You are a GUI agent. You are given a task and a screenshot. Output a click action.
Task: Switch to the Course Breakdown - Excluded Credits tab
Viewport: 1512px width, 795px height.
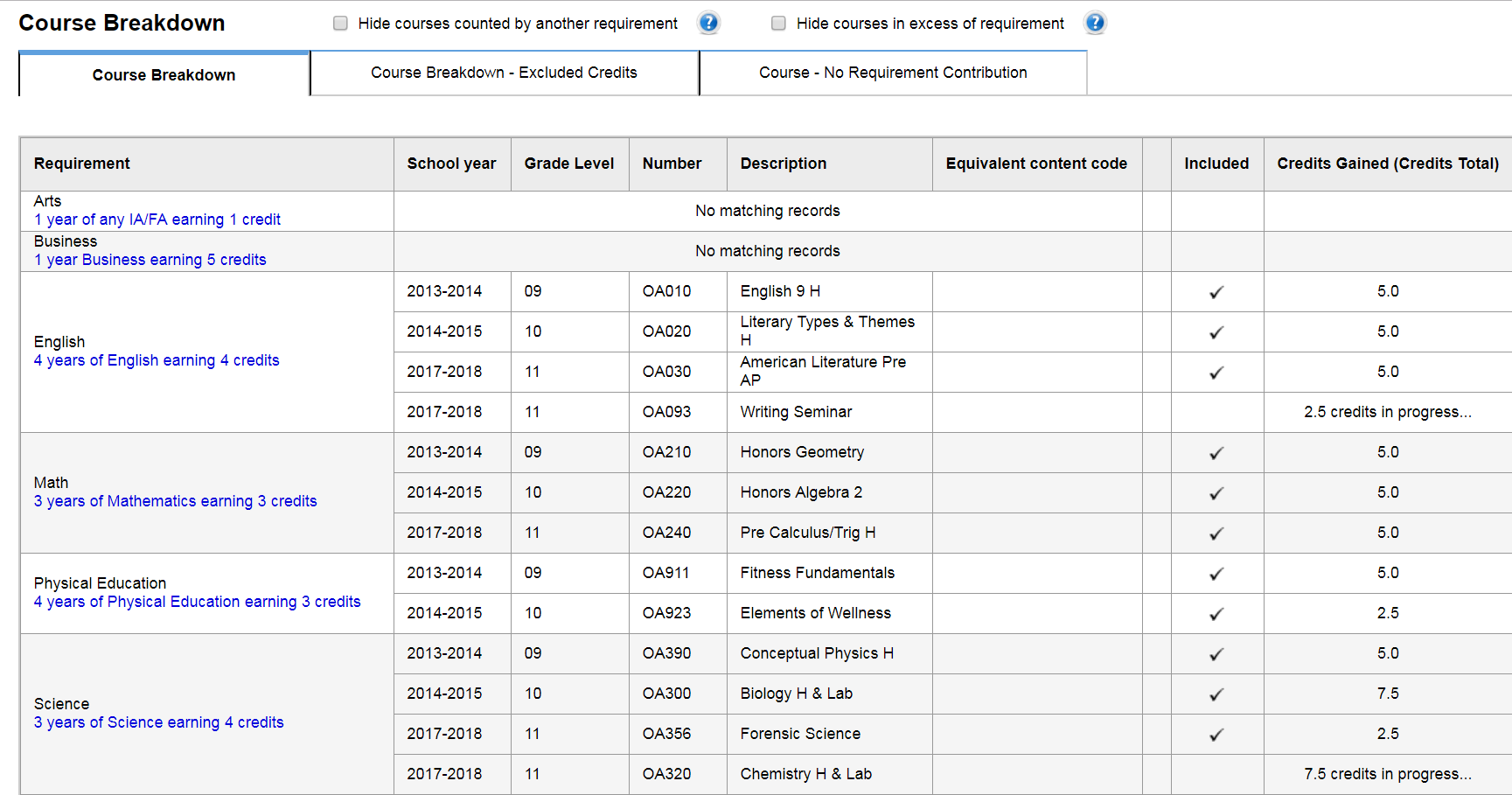click(504, 73)
